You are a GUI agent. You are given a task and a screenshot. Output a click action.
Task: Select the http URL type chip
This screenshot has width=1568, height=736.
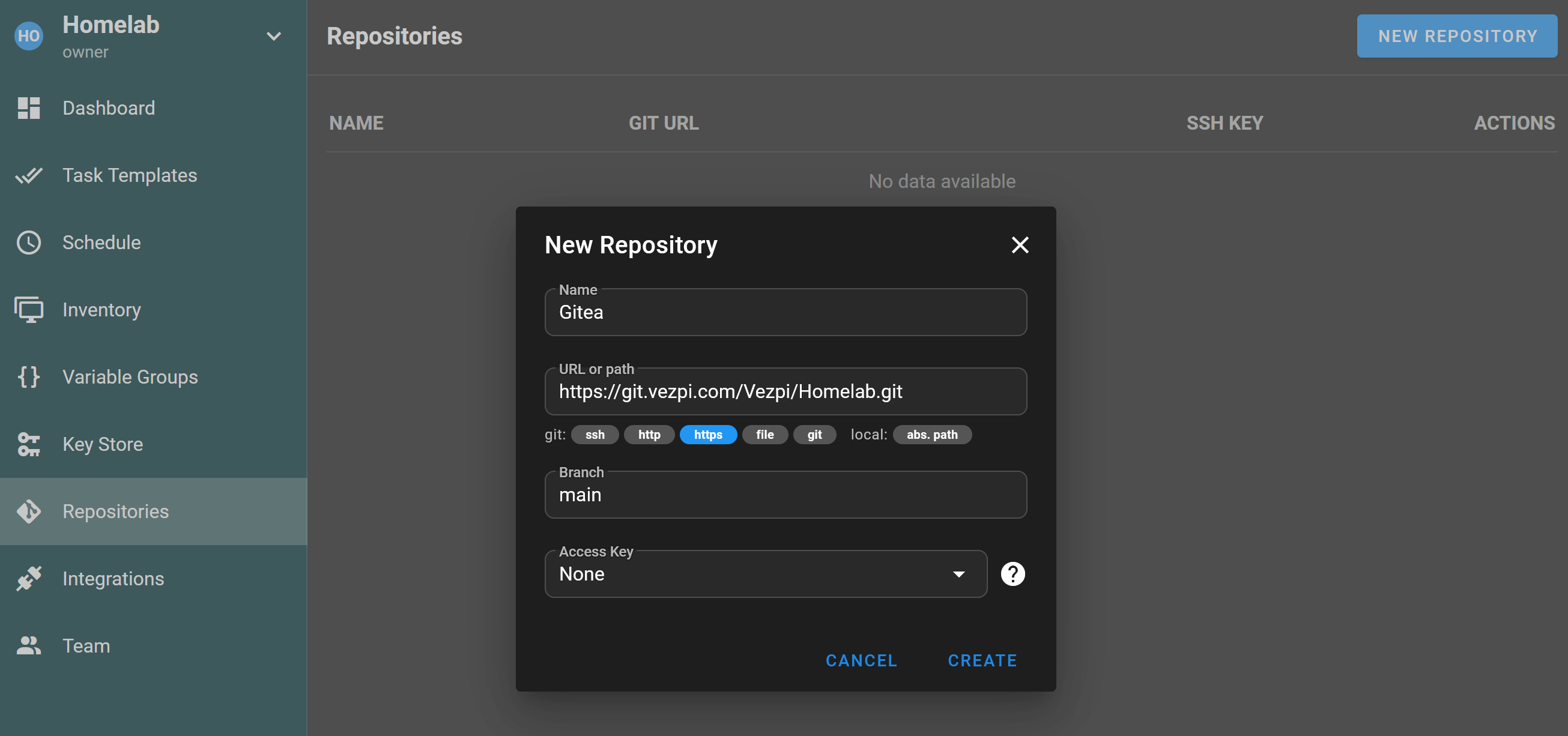coord(649,434)
